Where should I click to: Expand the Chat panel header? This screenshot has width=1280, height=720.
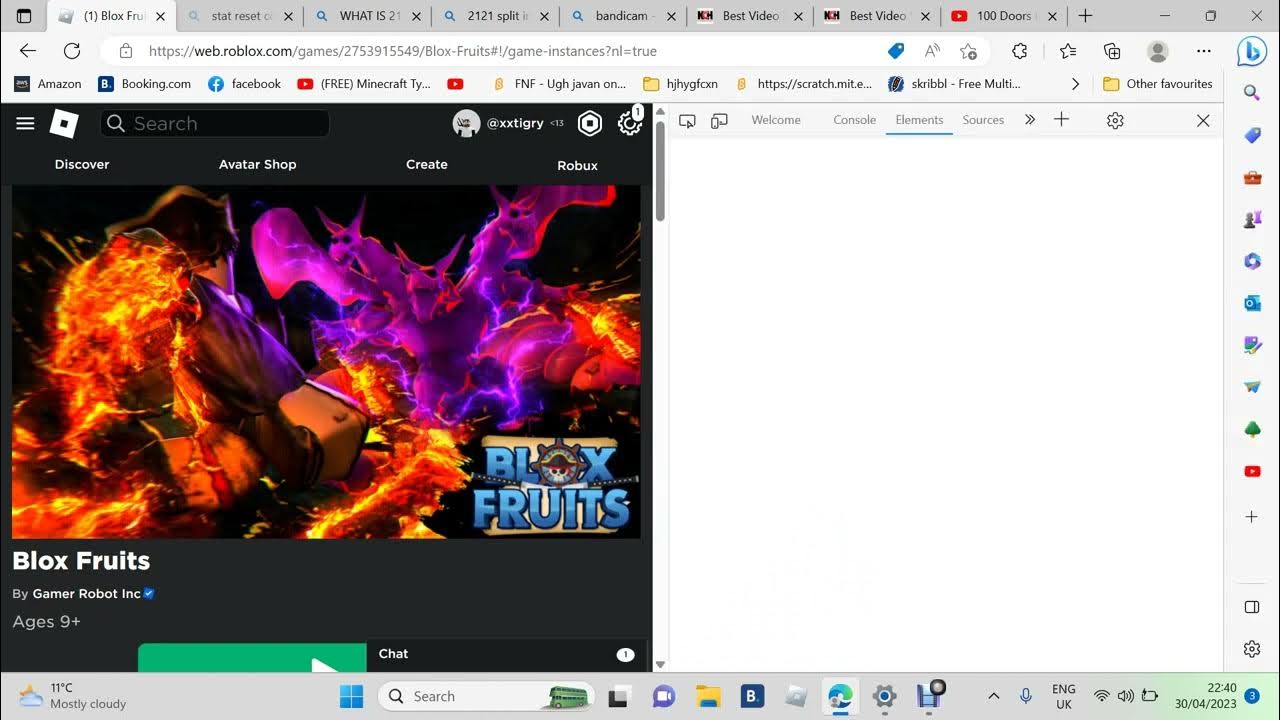pyautogui.click(x=507, y=654)
